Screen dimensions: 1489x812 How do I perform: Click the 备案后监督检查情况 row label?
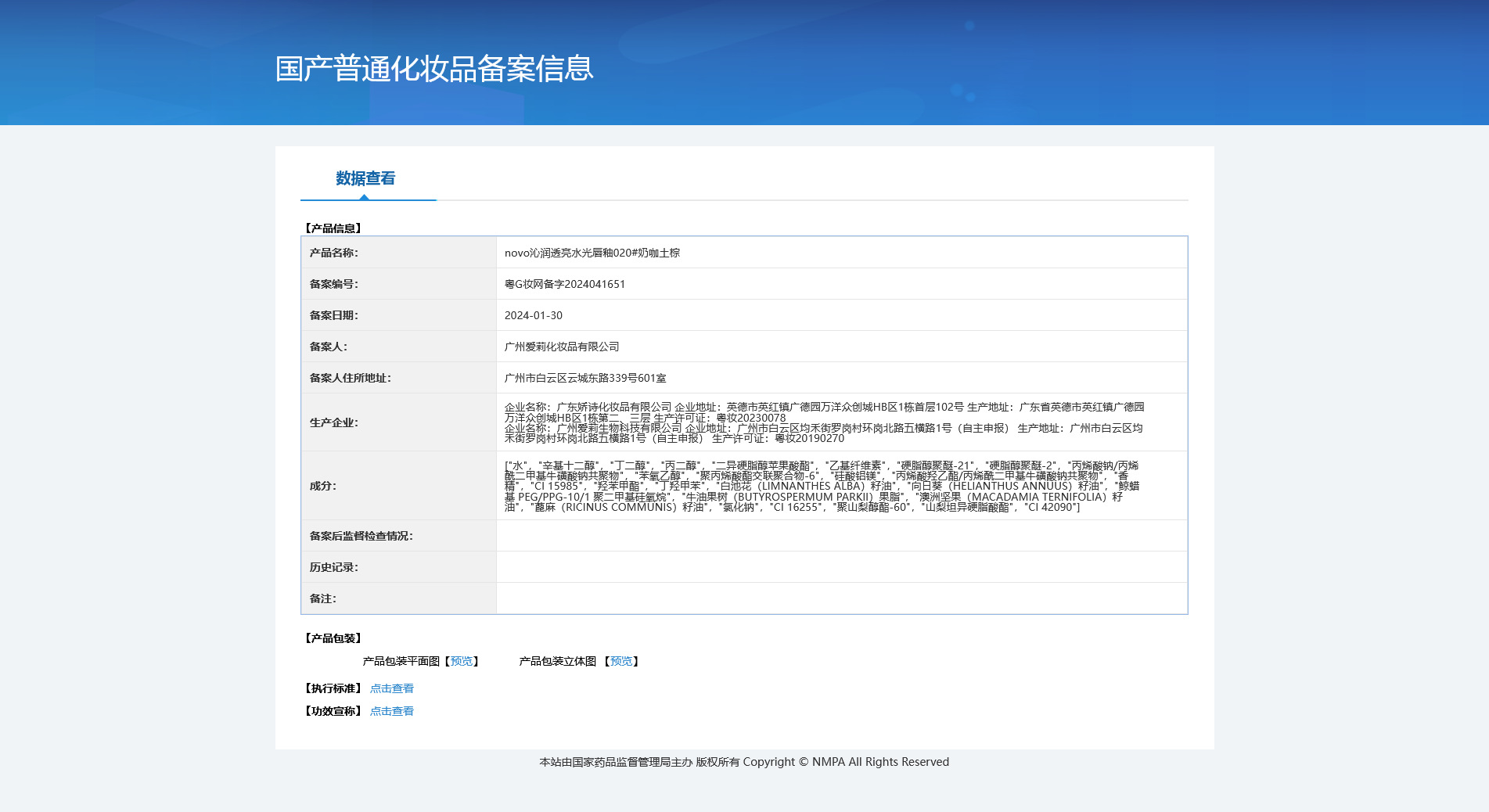361,536
